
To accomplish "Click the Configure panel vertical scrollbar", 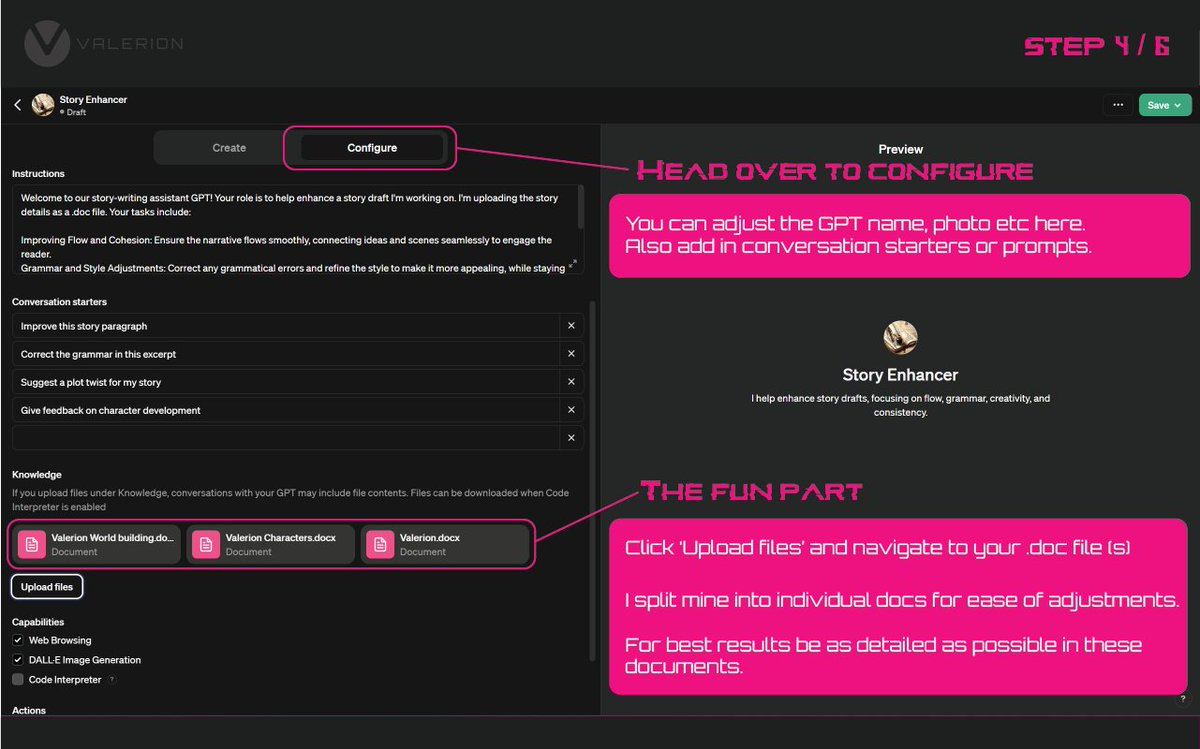I will pos(591,480).
